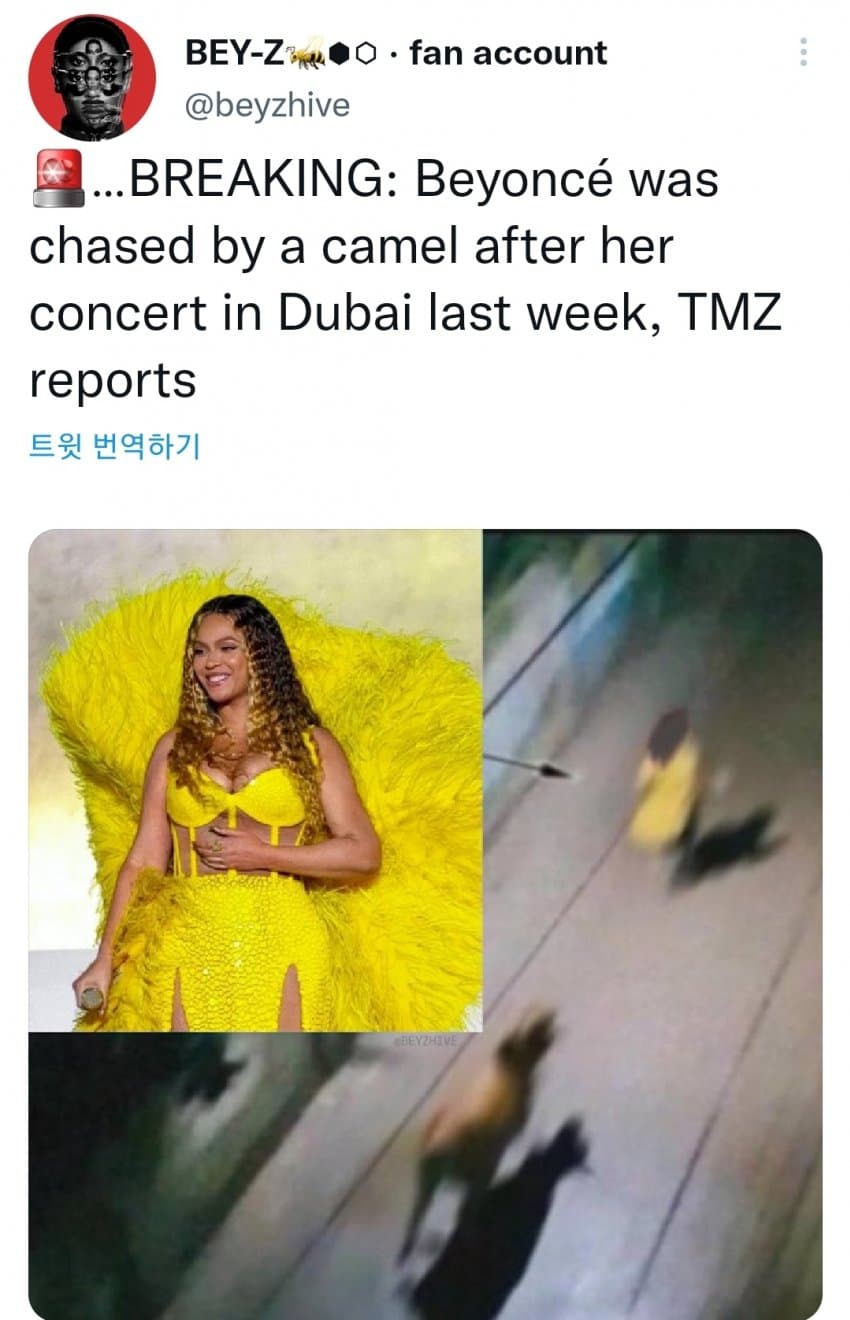850x1320 pixels.
Task: Open the Beyoncé yellow feather dress photo
Action: [x=255, y=780]
